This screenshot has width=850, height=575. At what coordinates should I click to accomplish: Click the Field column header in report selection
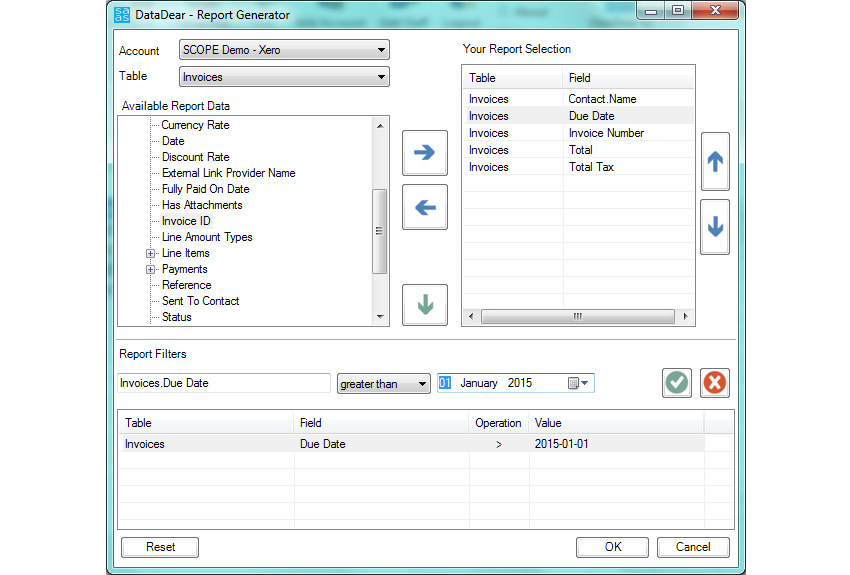coord(628,78)
